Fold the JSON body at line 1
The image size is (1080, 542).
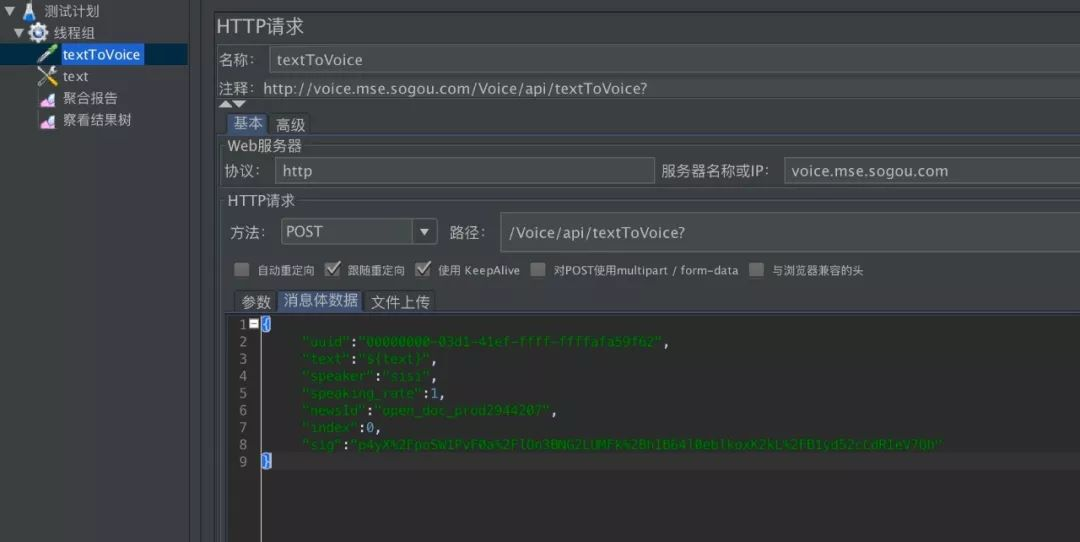coord(254,324)
